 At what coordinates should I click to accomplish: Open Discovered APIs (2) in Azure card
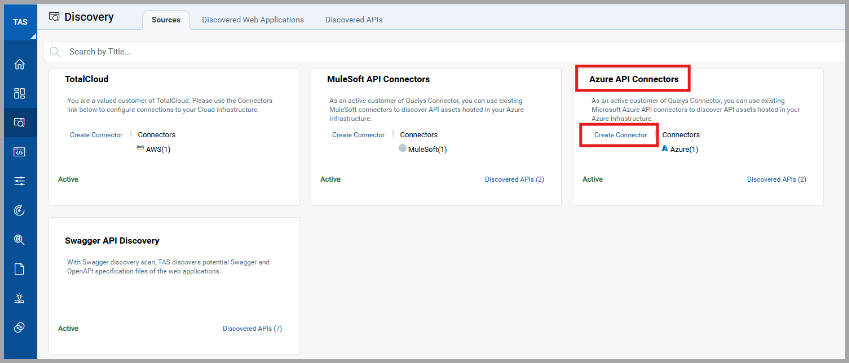[x=776, y=179]
